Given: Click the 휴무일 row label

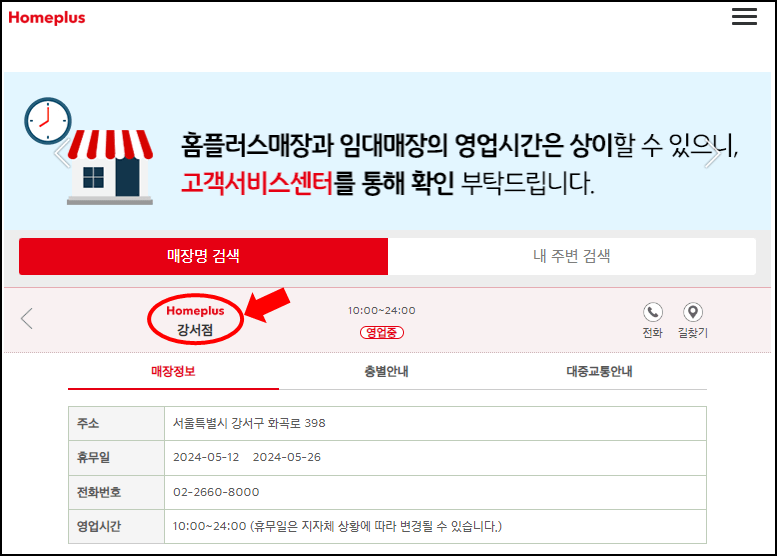Looking at the screenshot, I should click(94, 457).
